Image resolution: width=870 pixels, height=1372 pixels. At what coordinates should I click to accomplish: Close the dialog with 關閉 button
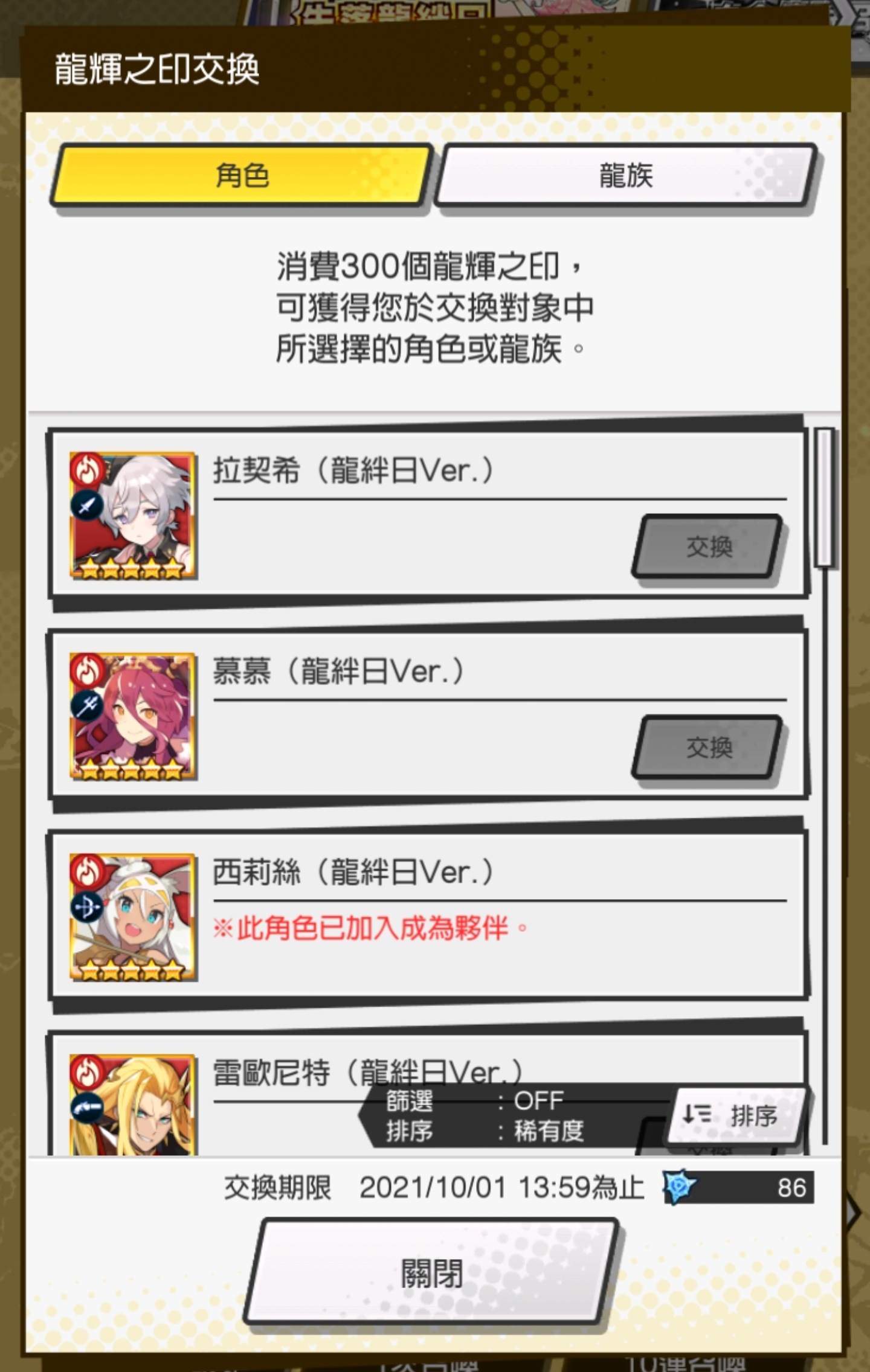[431, 1272]
